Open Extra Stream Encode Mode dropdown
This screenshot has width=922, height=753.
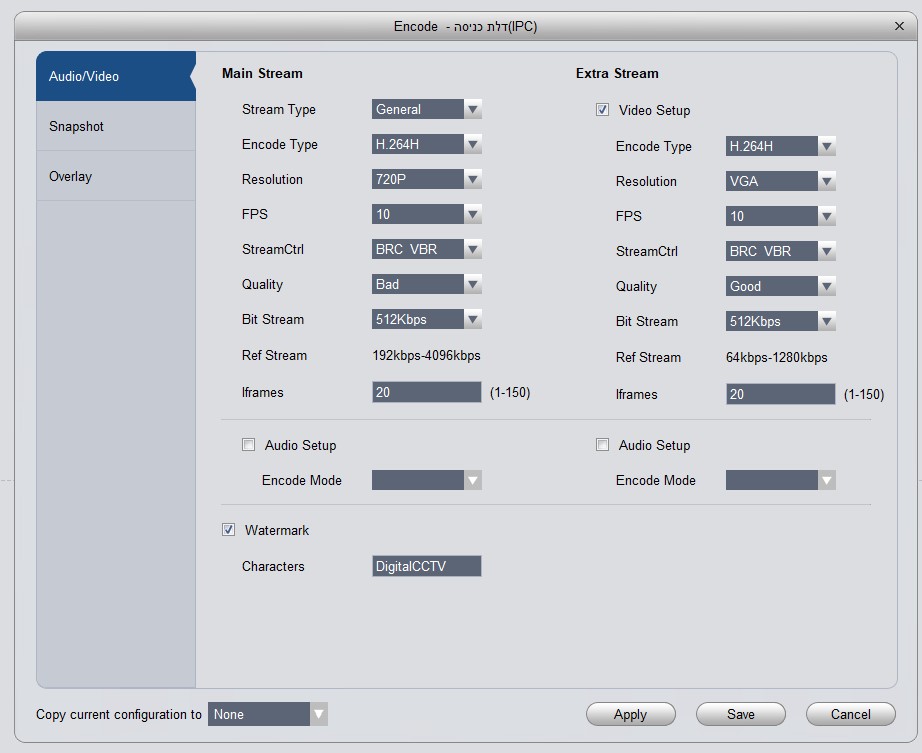[780, 480]
